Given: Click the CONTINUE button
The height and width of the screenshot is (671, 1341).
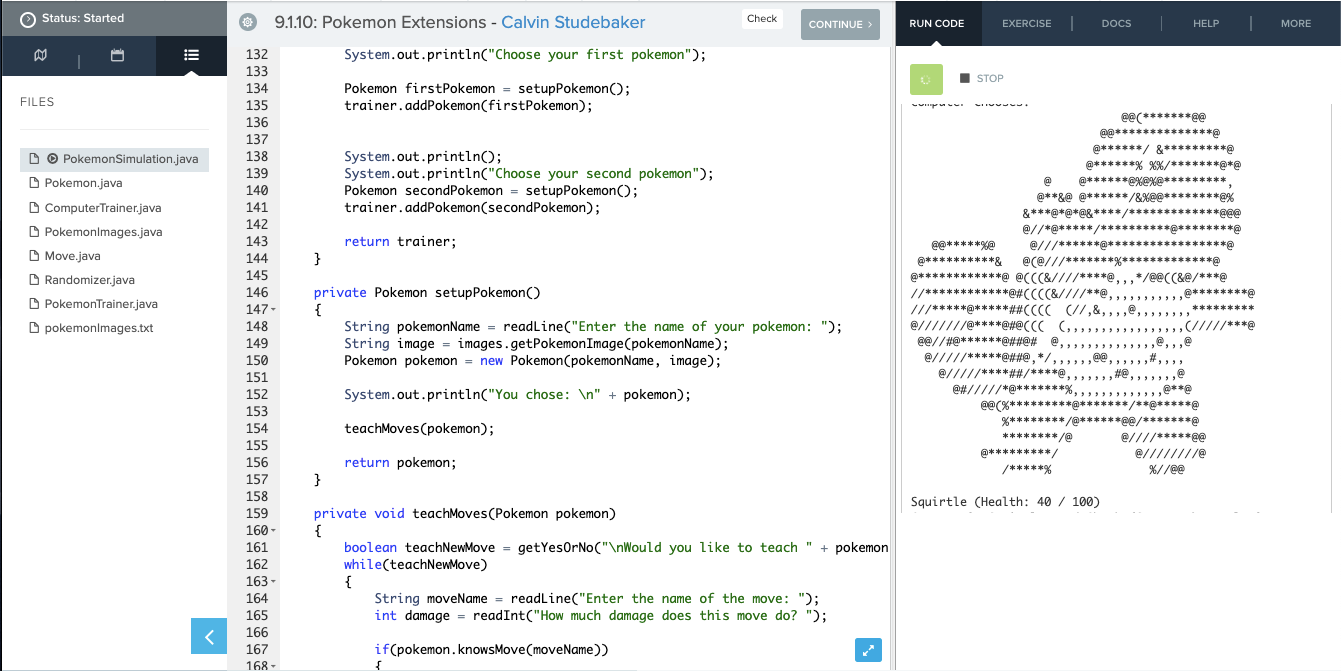Looking at the screenshot, I should click(840, 24).
